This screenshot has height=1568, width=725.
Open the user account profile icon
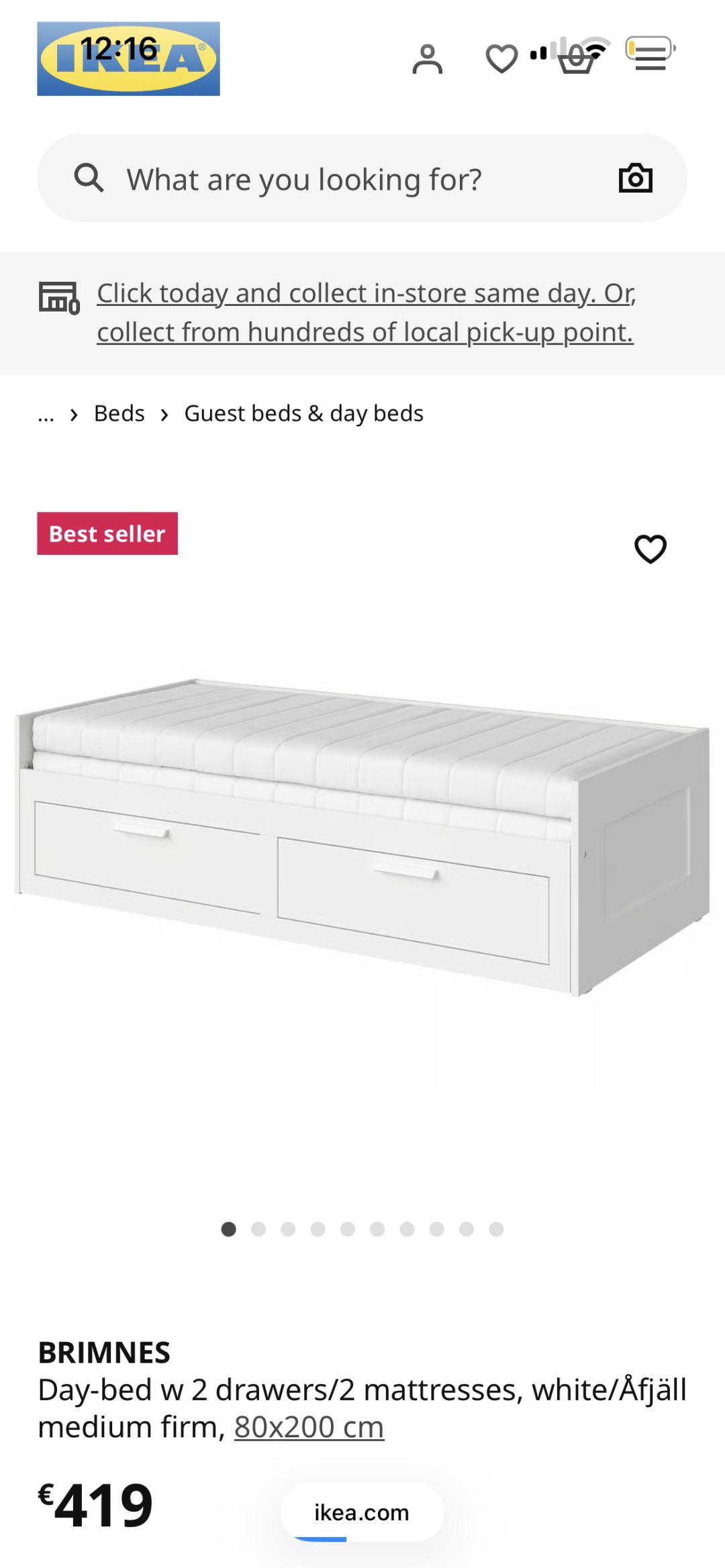pyautogui.click(x=427, y=59)
